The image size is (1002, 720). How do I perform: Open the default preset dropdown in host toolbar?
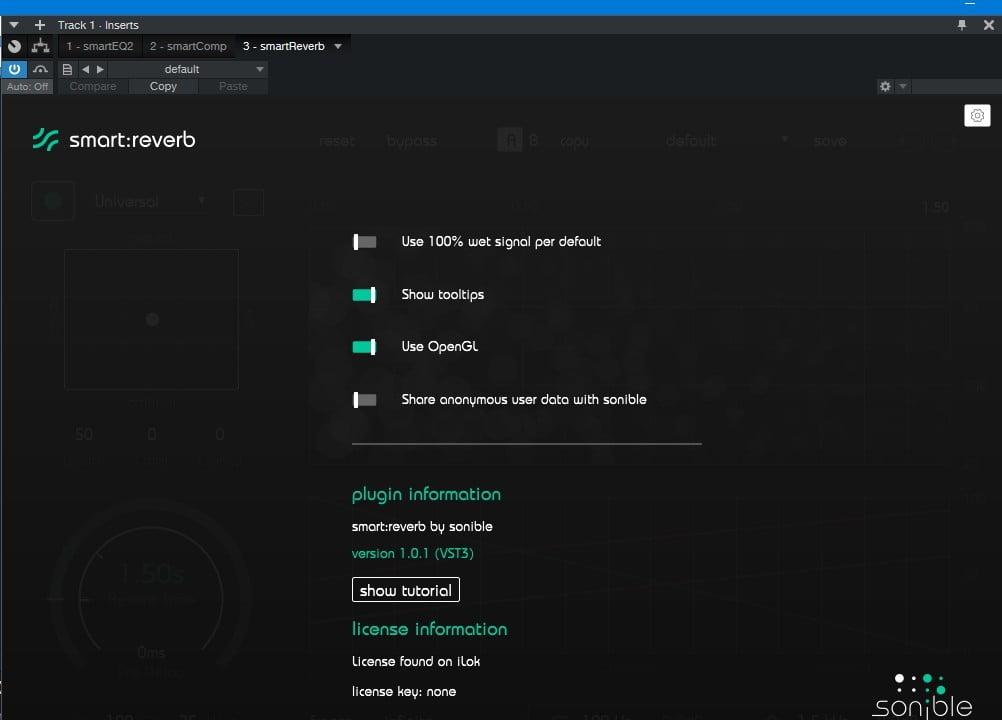[x=188, y=69]
